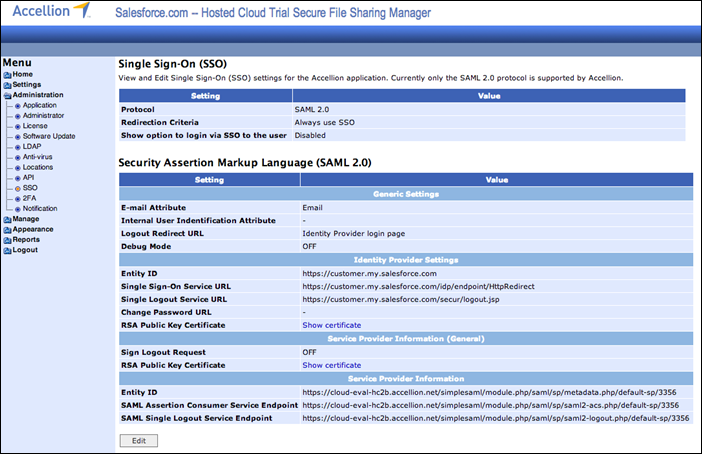Open the Manage menu section
Image resolution: width=702 pixels, height=454 pixels.
pyautogui.click(x=26, y=219)
